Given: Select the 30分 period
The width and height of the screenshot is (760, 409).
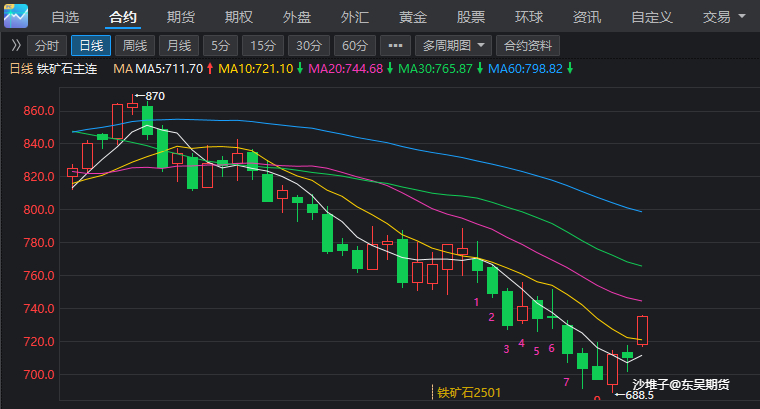Looking at the screenshot, I should [x=309, y=46].
